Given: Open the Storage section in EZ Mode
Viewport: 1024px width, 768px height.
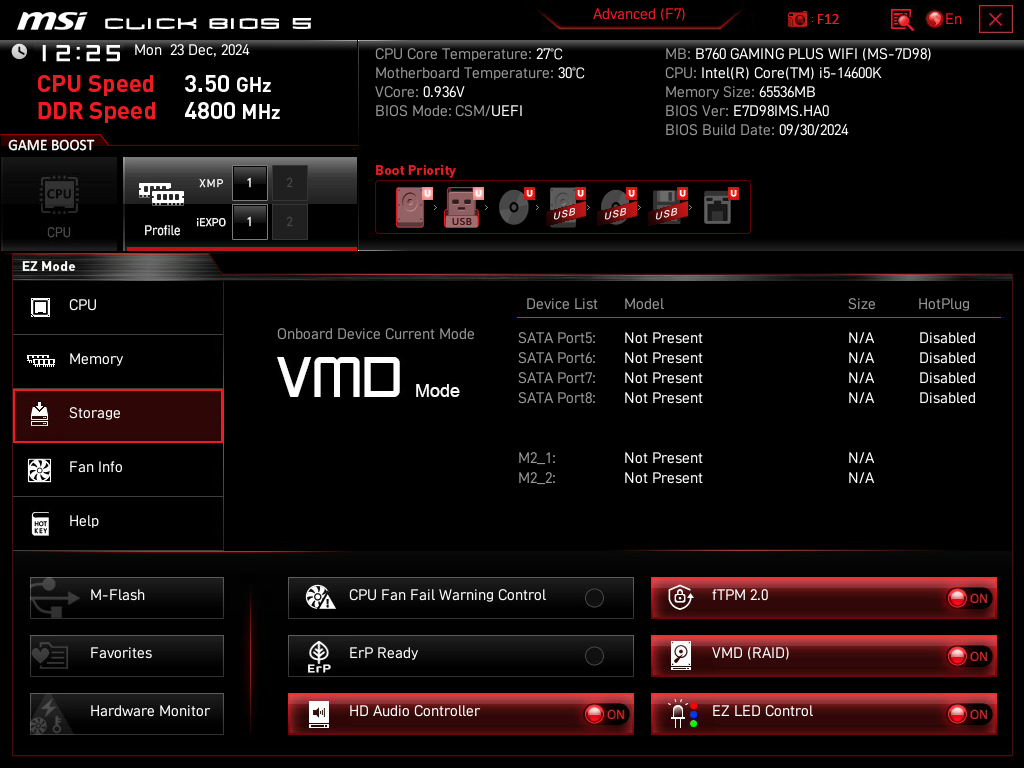Looking at the screenshot, I should 118,415.
